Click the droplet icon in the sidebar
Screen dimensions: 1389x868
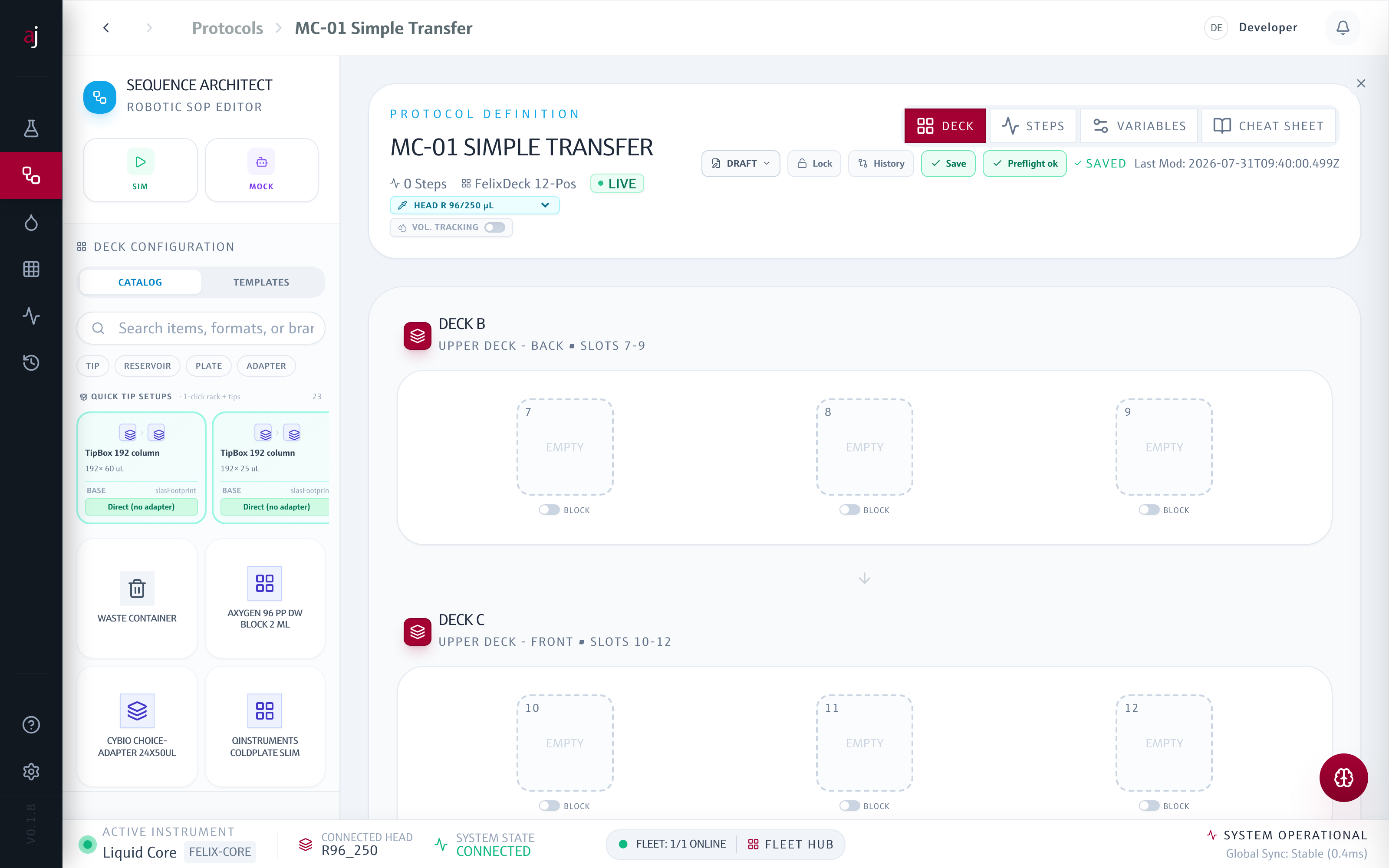pos(31,222)
